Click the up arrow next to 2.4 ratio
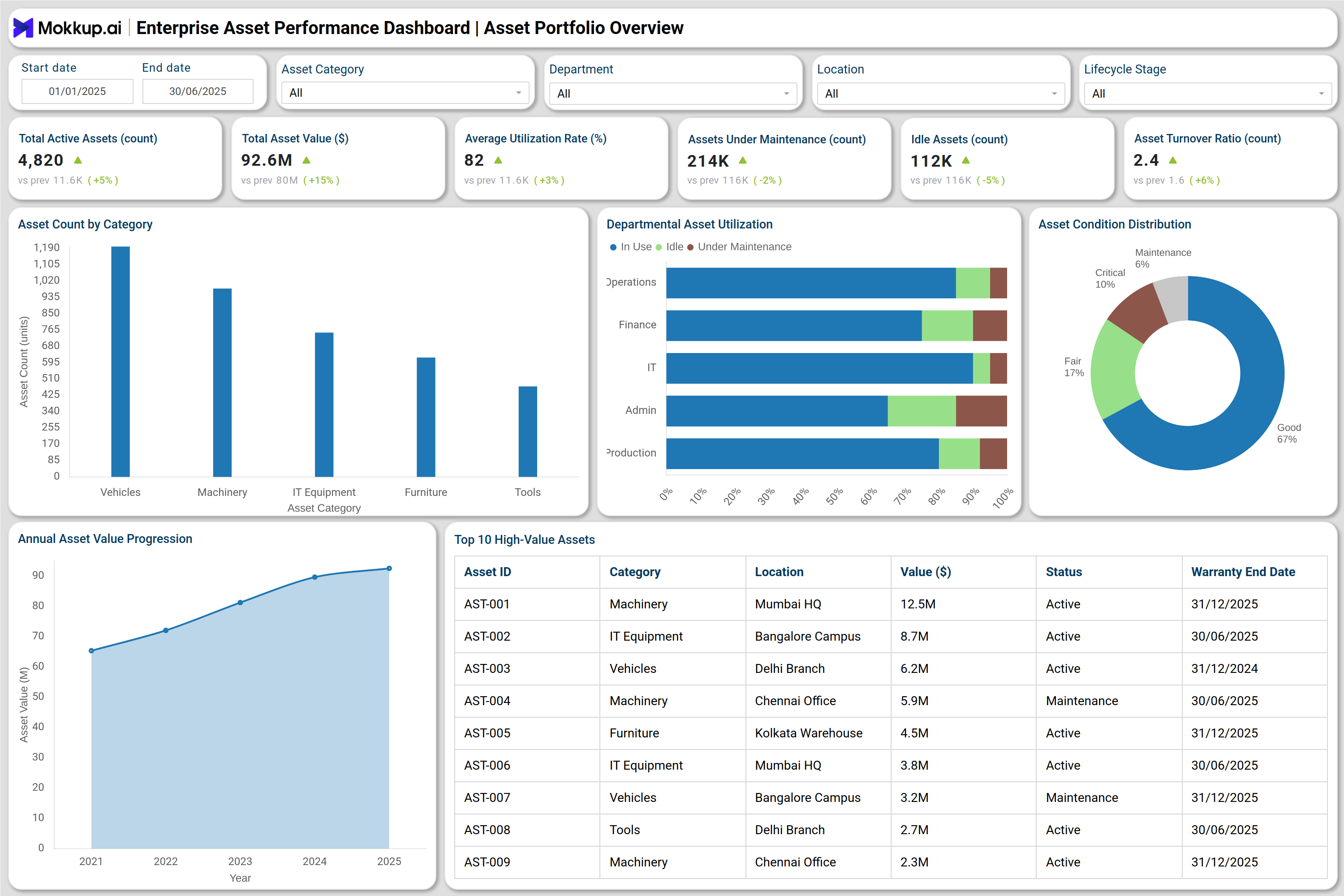 (1172, 160)
